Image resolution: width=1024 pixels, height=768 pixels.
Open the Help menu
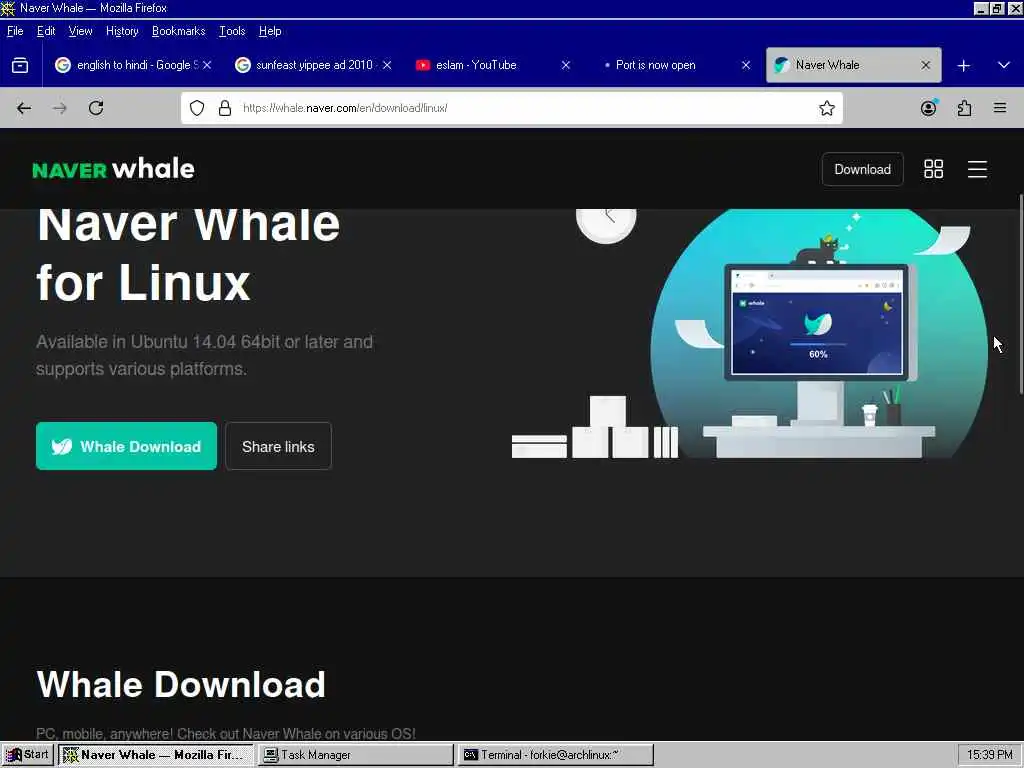tap(270, 31)
